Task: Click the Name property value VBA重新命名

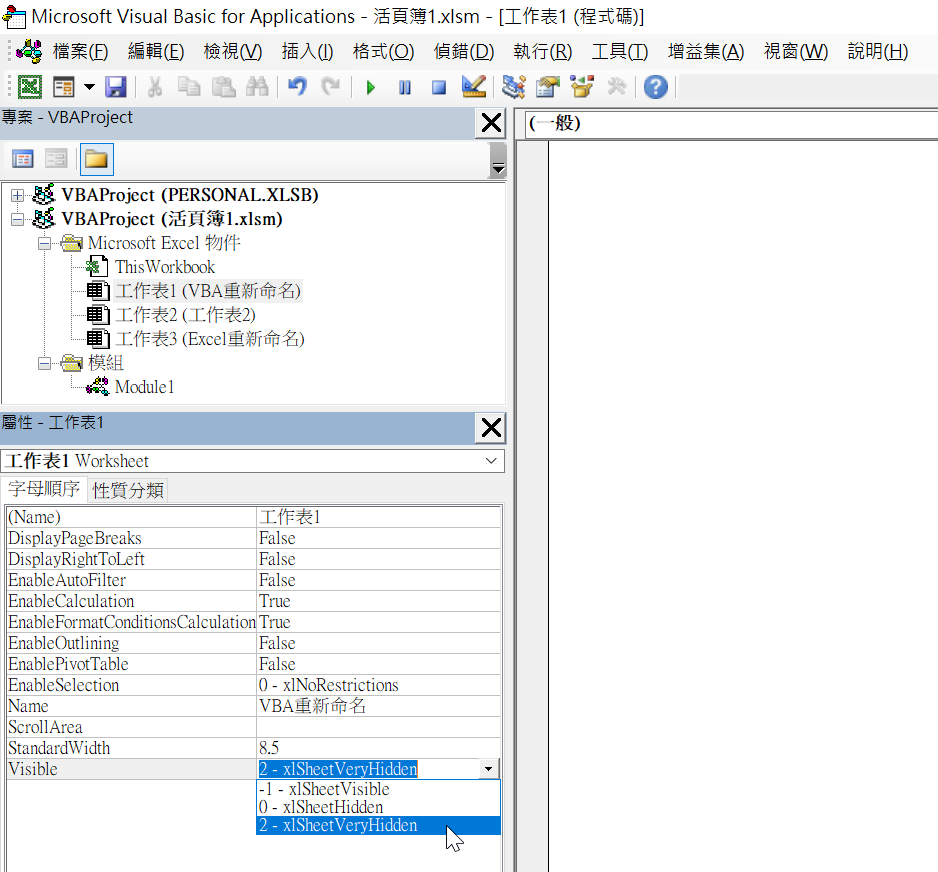Action: (x=379, y=706)
